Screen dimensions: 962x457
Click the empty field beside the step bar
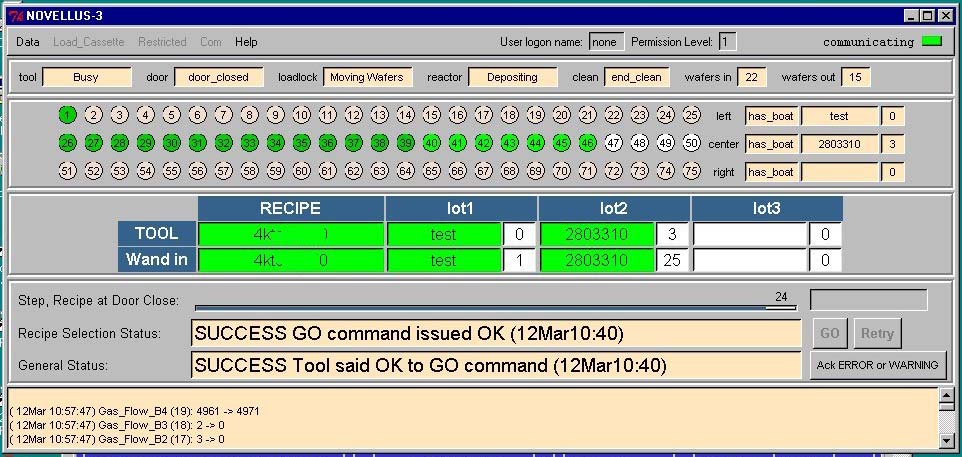pyautogui.click(x=869, y=300)
